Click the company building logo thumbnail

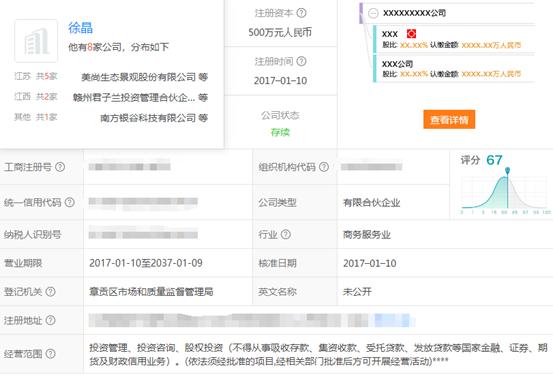[36, 41]
